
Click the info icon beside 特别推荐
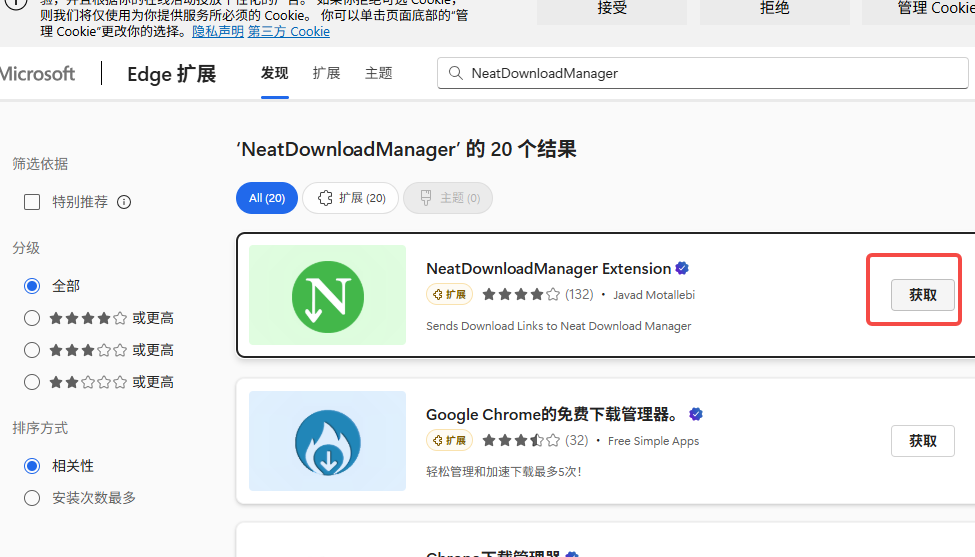124,202
